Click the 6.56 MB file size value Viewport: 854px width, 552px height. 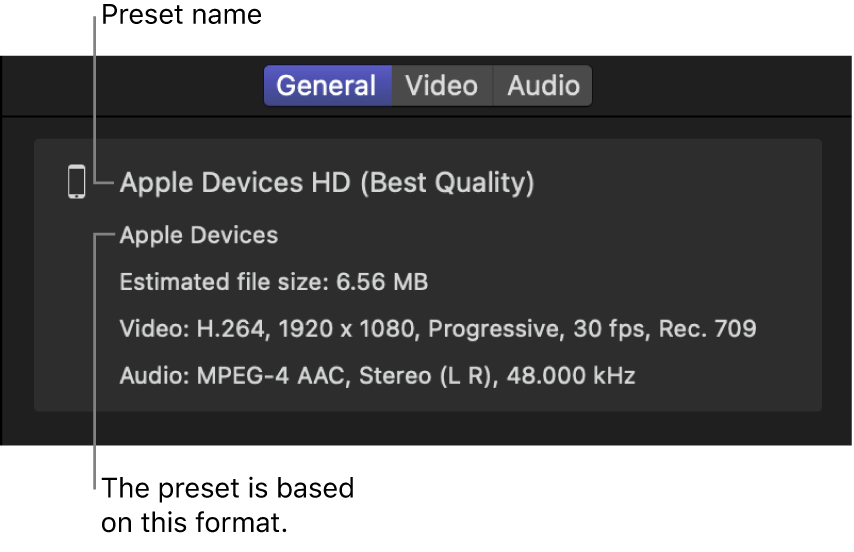[383, 283]
